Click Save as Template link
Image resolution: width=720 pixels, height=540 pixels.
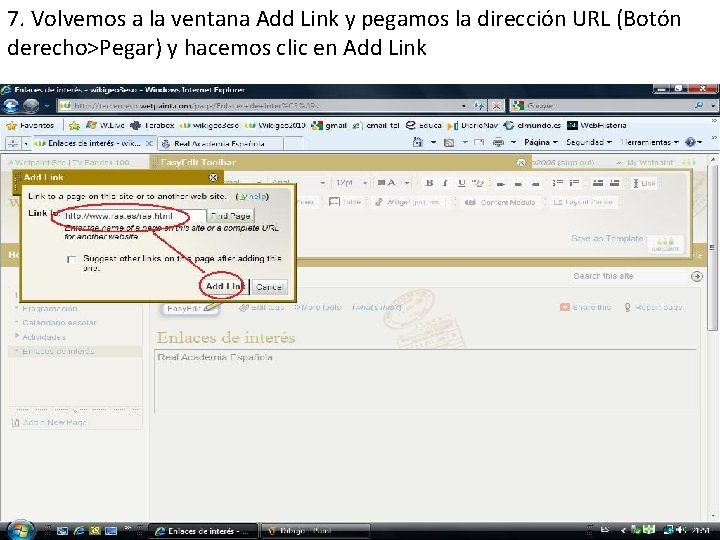607,238
